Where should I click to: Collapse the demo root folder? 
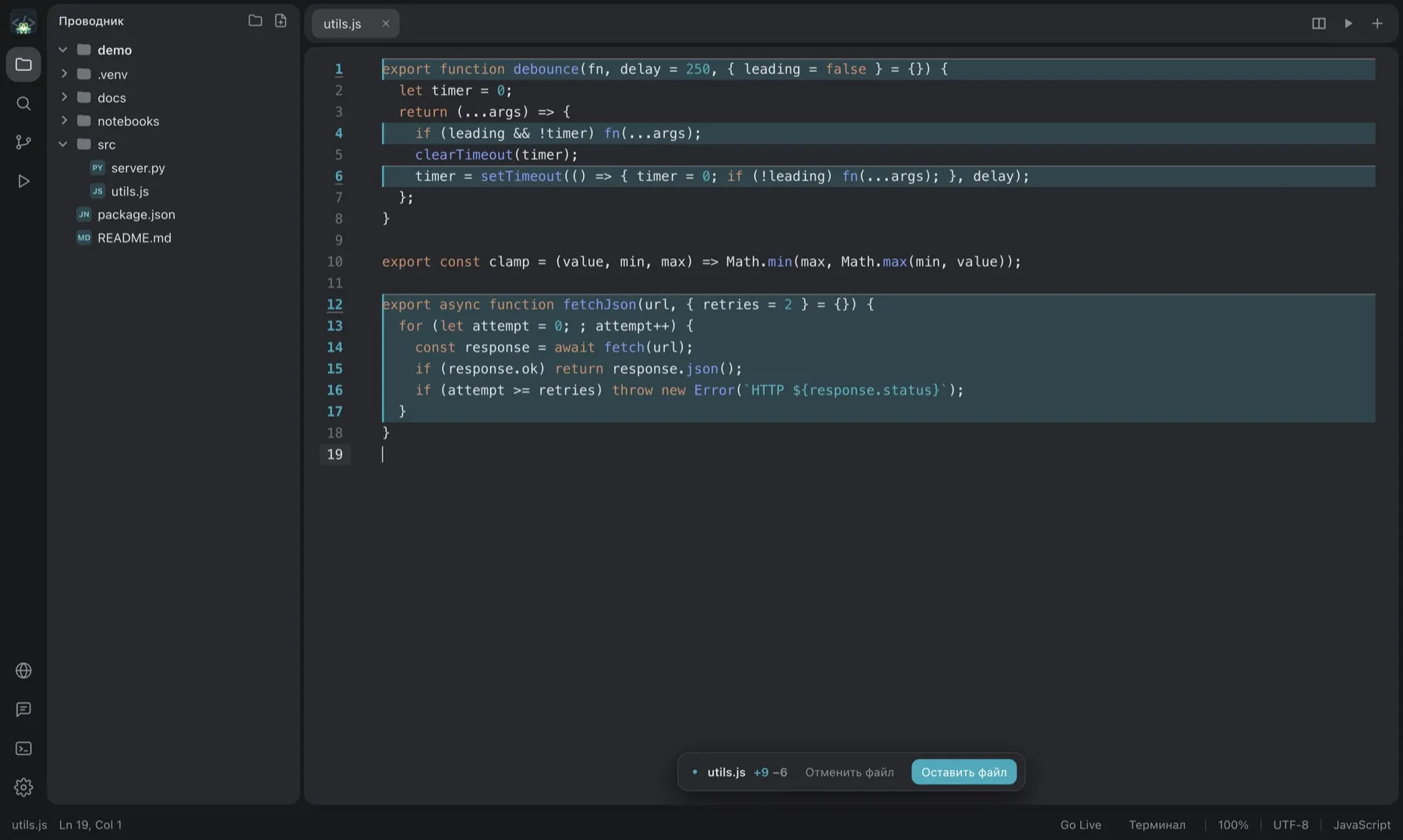pyautogui.click(x=63, y=50)
